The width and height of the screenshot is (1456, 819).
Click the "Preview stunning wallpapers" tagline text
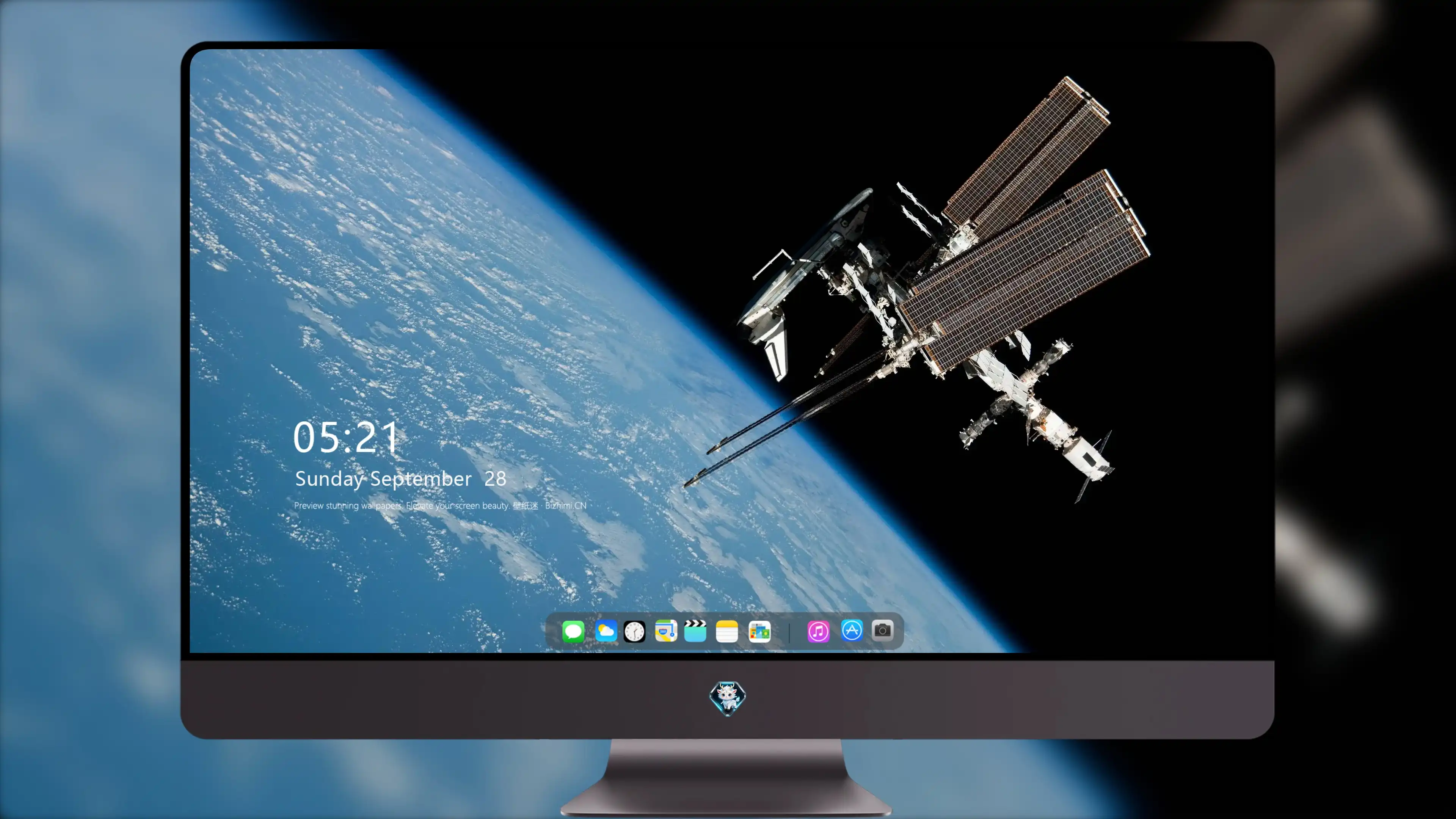click(x=440, y=505)
